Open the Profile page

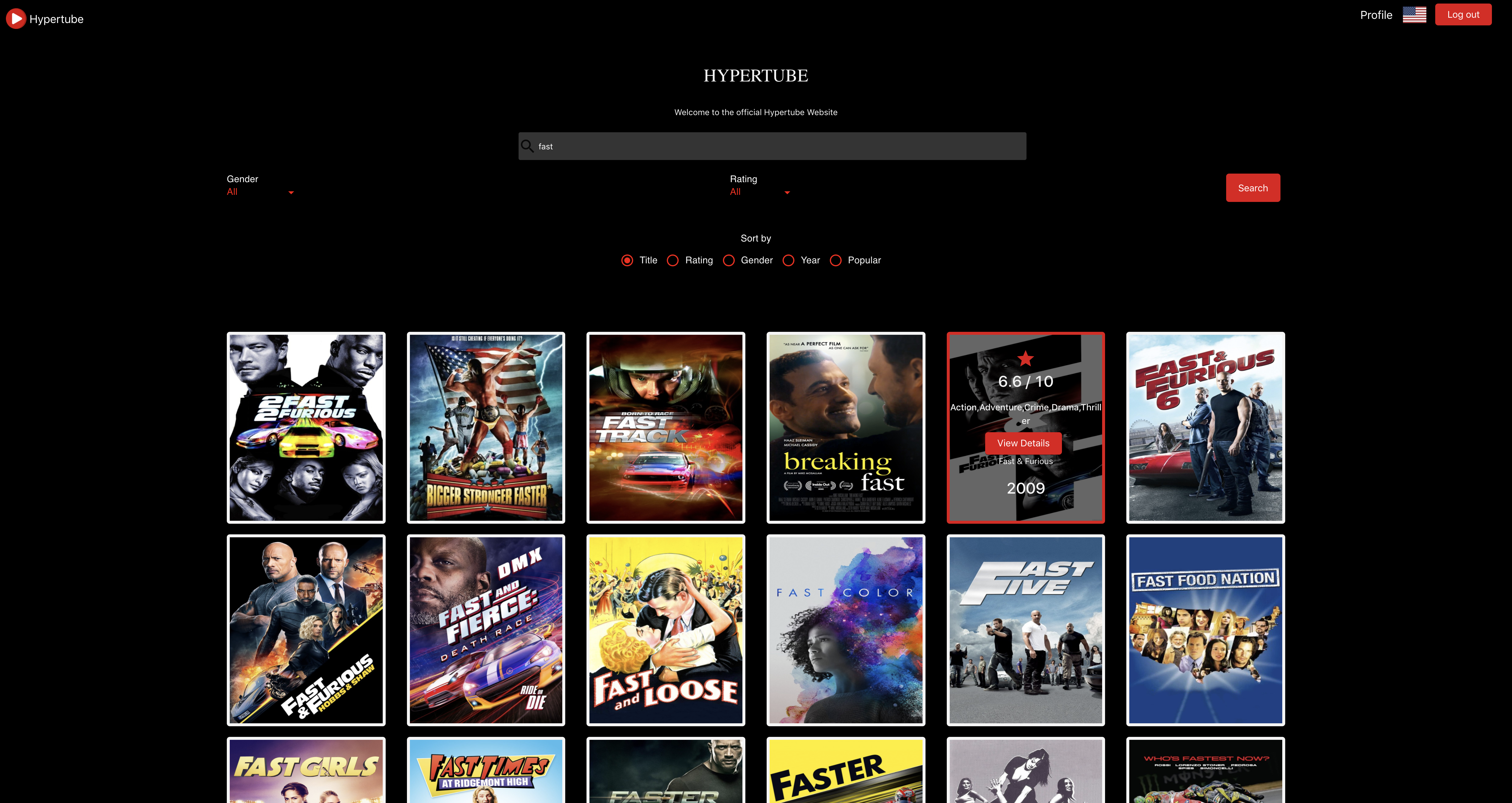(1376, 15)
